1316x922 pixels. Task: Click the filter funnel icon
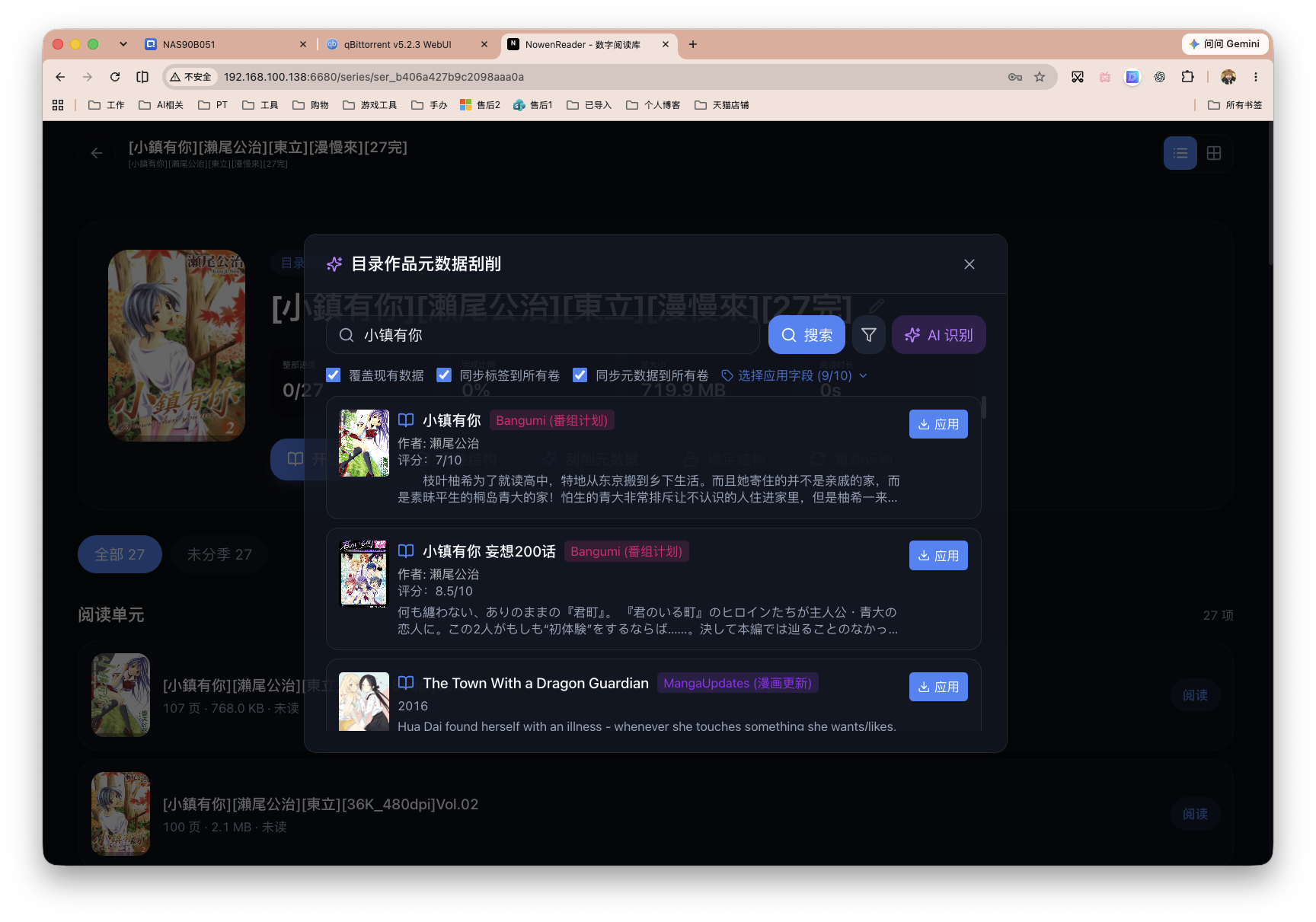(868, 335)
